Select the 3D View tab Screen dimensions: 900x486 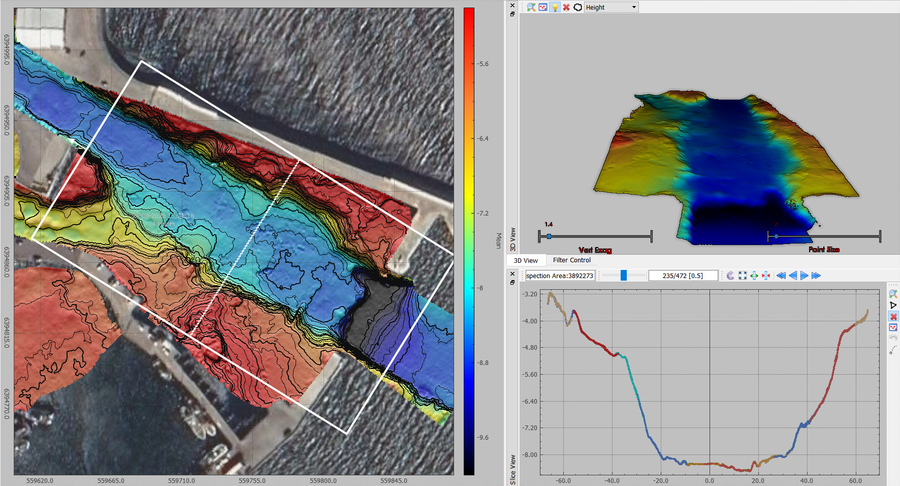[527, 260]
